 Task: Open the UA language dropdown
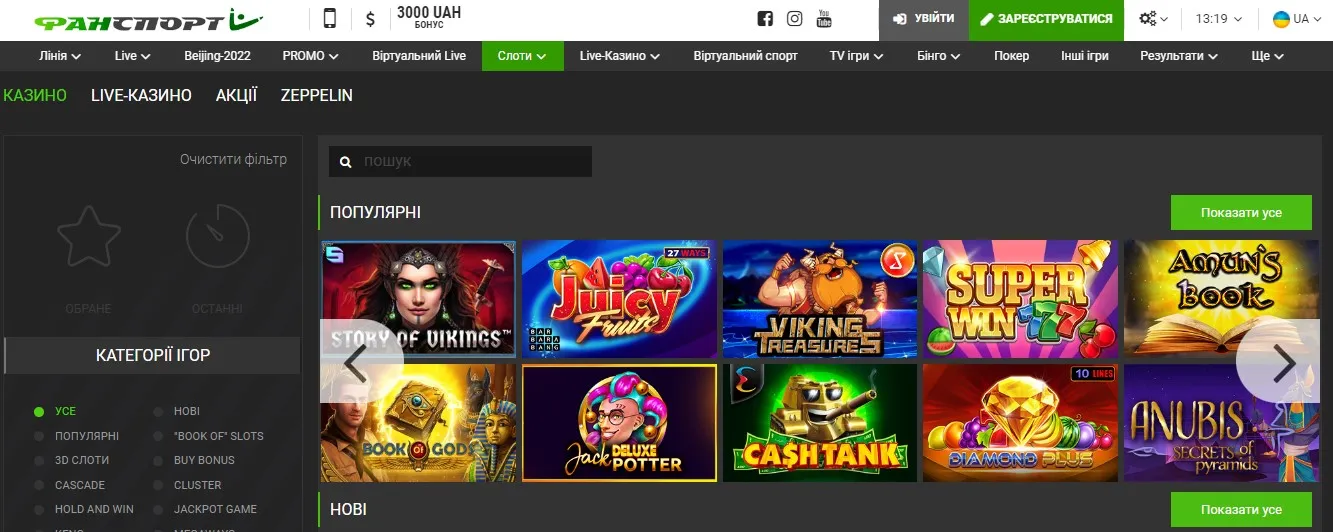tap(1295, 19)
